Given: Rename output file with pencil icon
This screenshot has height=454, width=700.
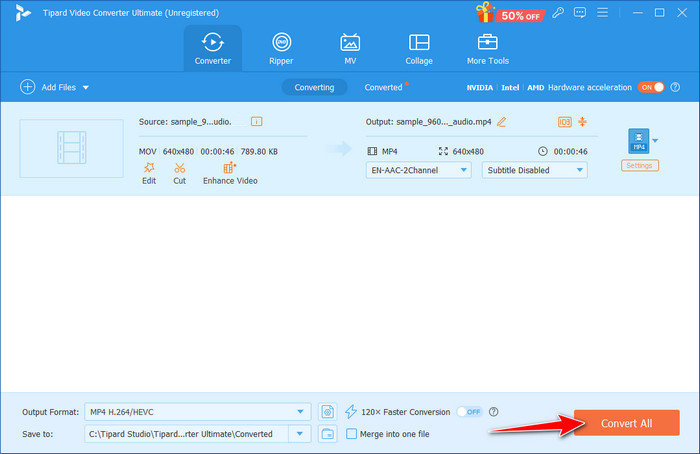Looking at the screenshot, I should 501,122.
